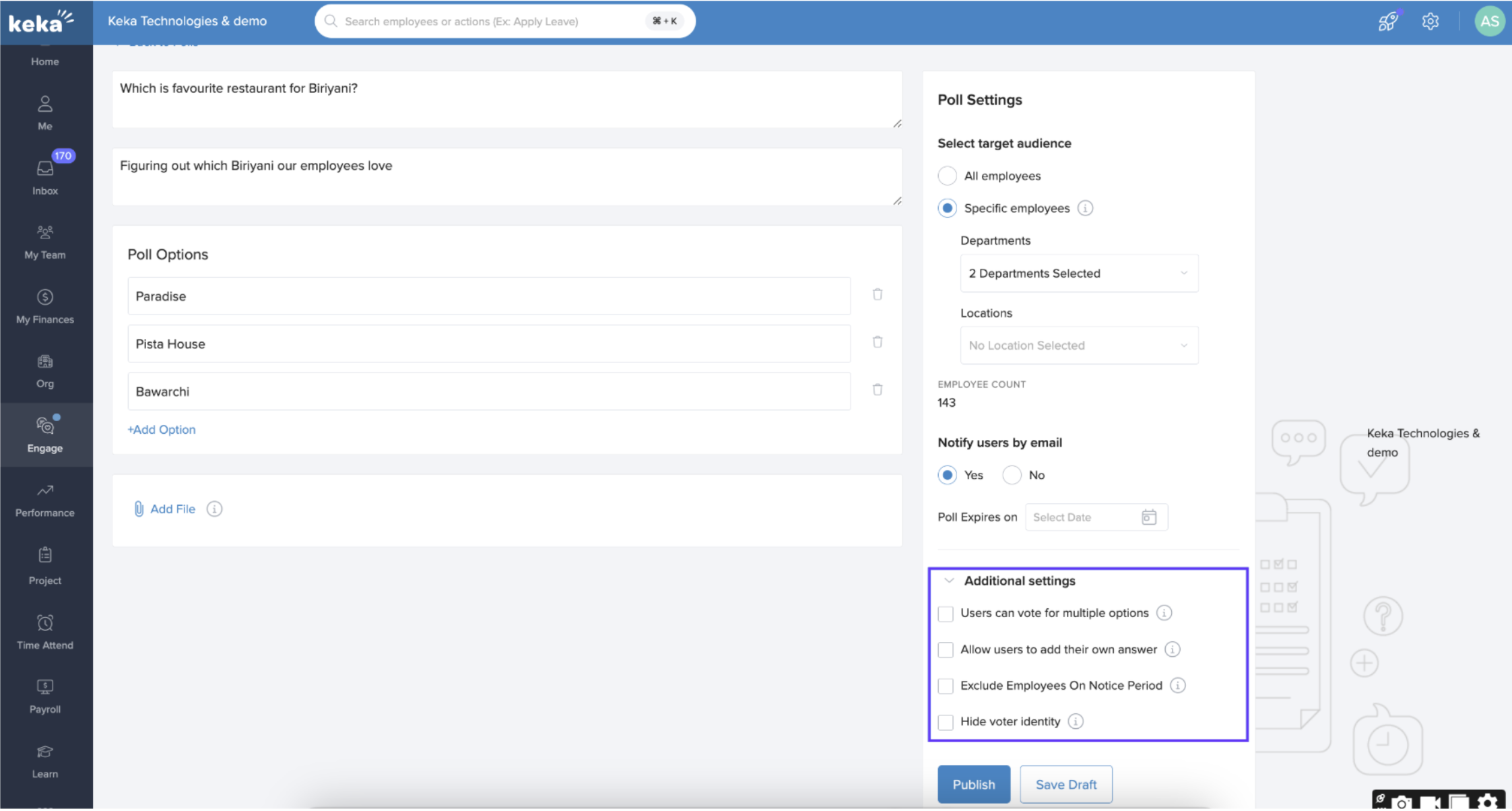This screenshot has width=1512, height=811.
Task: Open the Locations dropdown
Action: [x=1079, y=346]
